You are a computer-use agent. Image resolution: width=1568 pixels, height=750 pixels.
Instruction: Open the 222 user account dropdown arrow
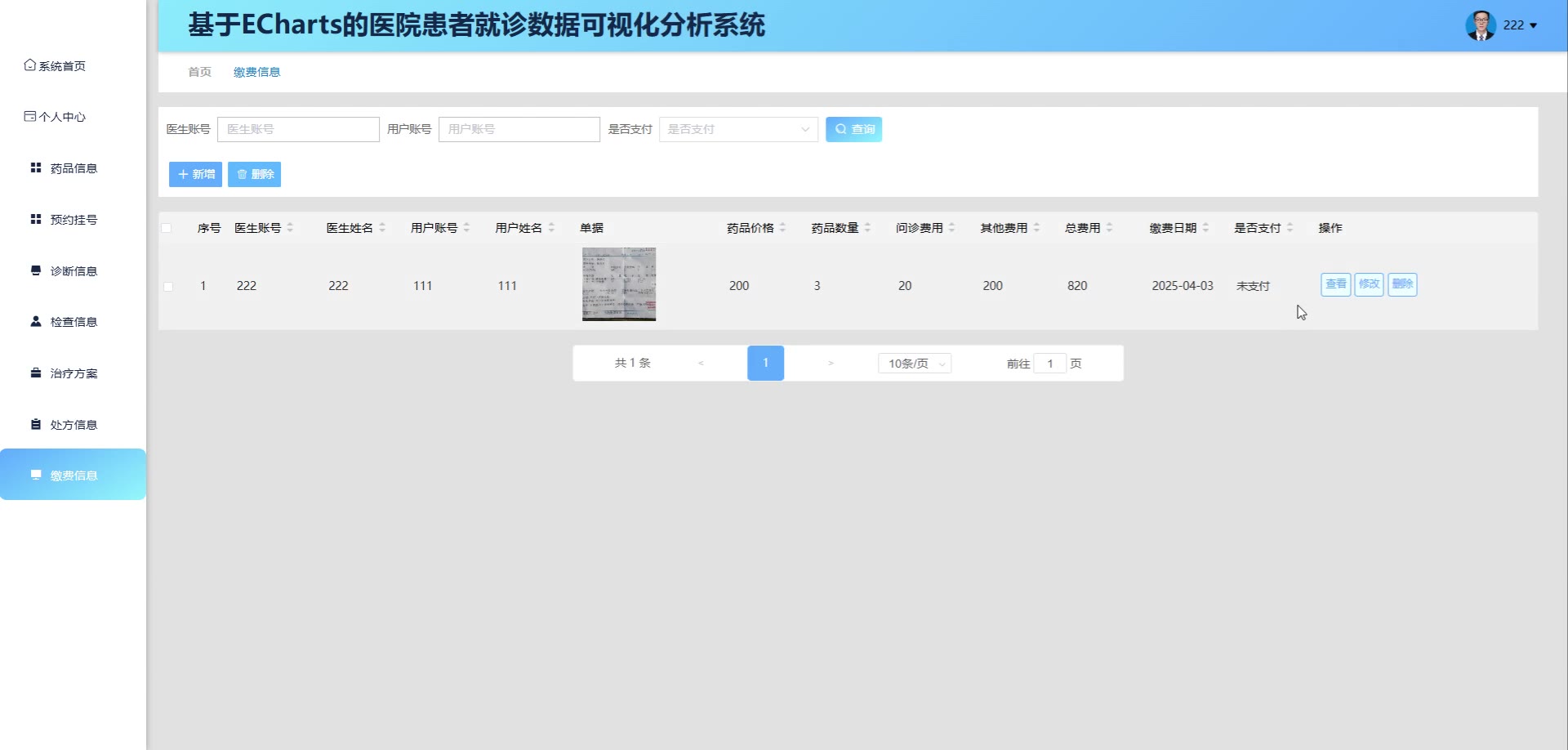1533,25
